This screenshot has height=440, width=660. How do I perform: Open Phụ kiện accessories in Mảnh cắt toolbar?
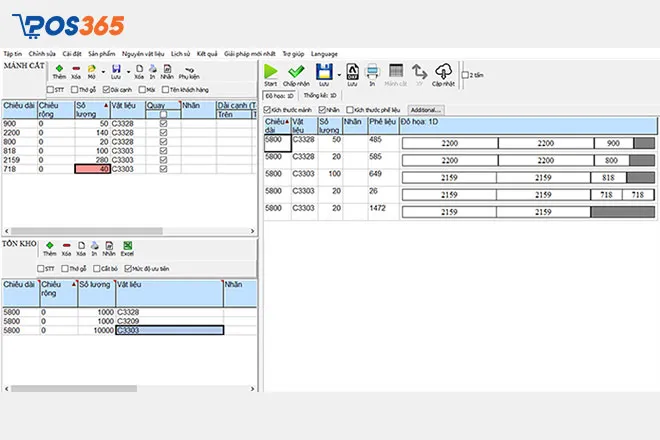190,70
